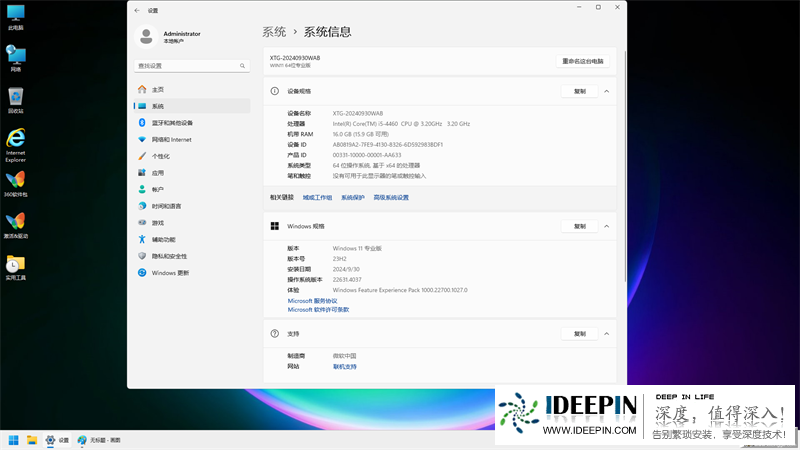Screen dimensions: 800x450
Task: Click the info icon beside 设备规格
Action: pyautogui.click(x=274, y=91)
